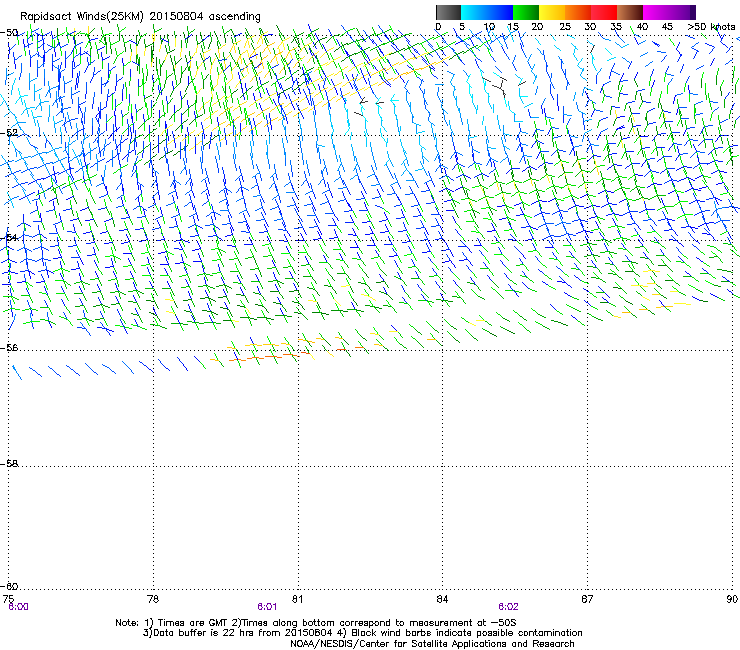
Task: Click the purple '6:00' time label
Action: click(x=18, y=607)
